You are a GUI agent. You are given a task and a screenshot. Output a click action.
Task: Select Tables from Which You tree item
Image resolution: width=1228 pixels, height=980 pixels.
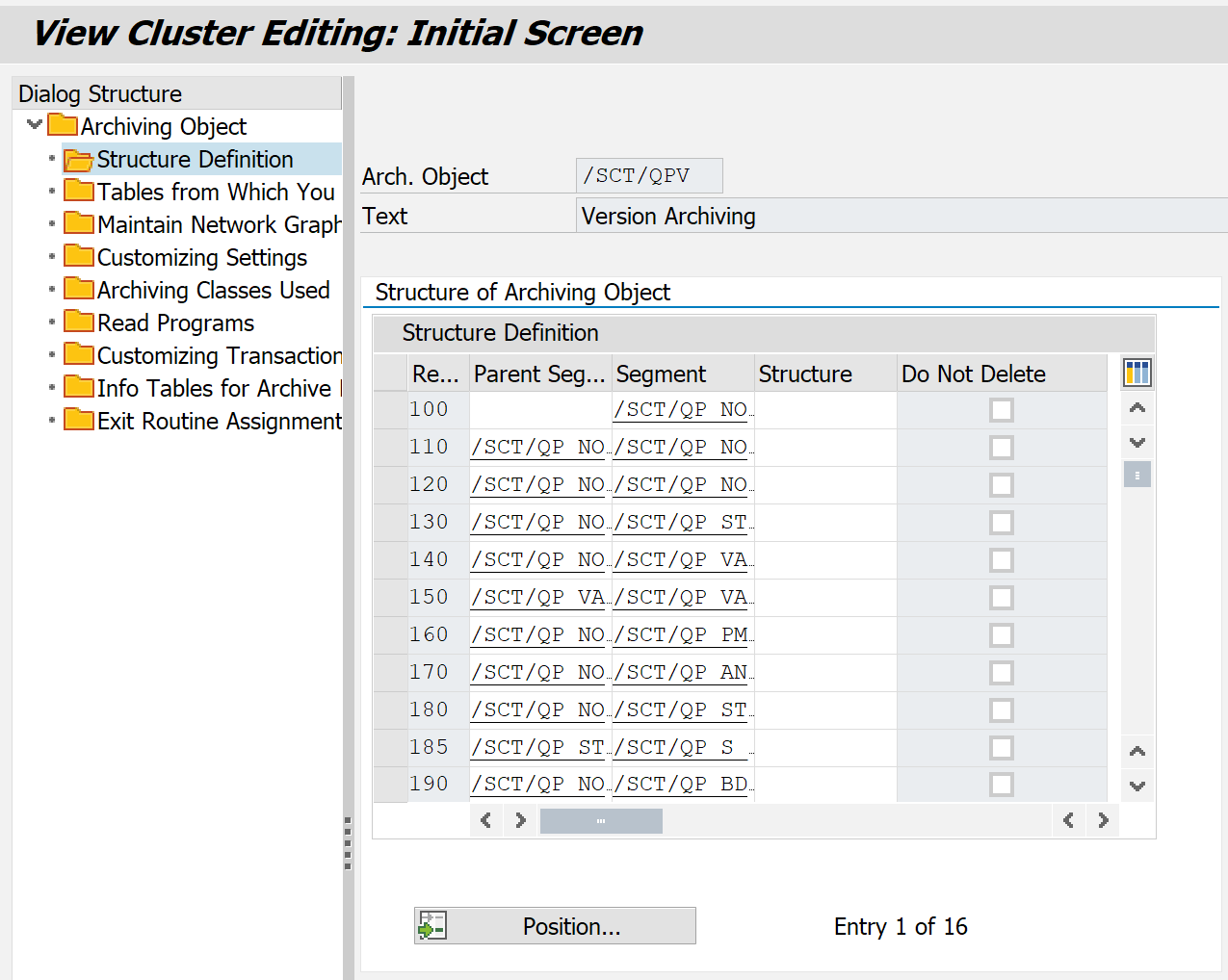click(215, 193)
